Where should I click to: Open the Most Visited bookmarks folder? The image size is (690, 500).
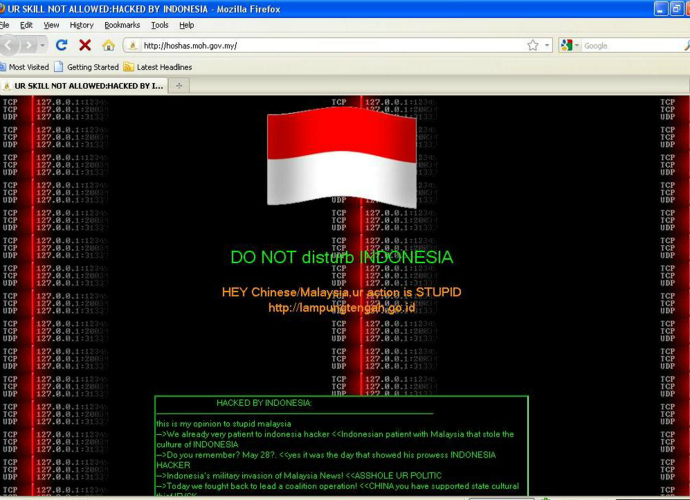(25, 67)
